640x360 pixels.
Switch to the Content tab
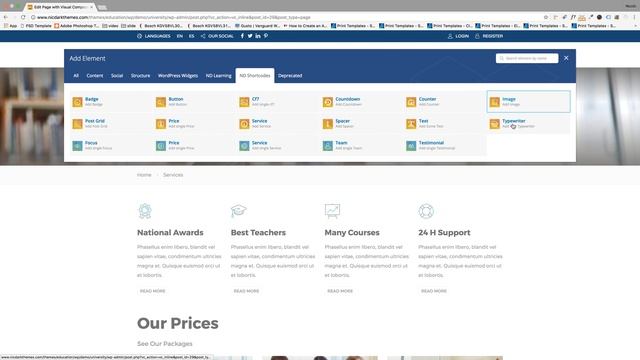click(x=95, y=76)
